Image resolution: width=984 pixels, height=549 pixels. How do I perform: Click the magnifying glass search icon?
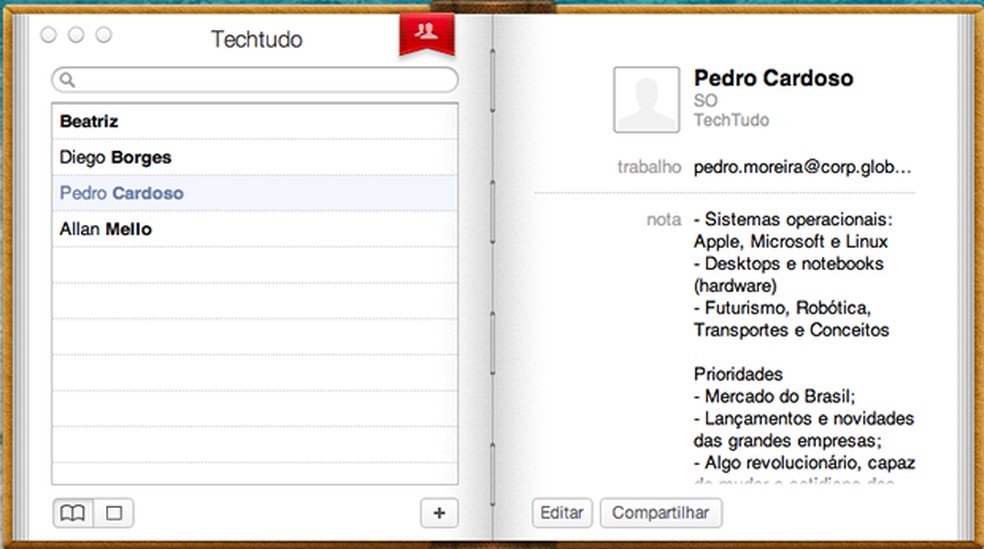pyautogui.click(x=67, y=80)
